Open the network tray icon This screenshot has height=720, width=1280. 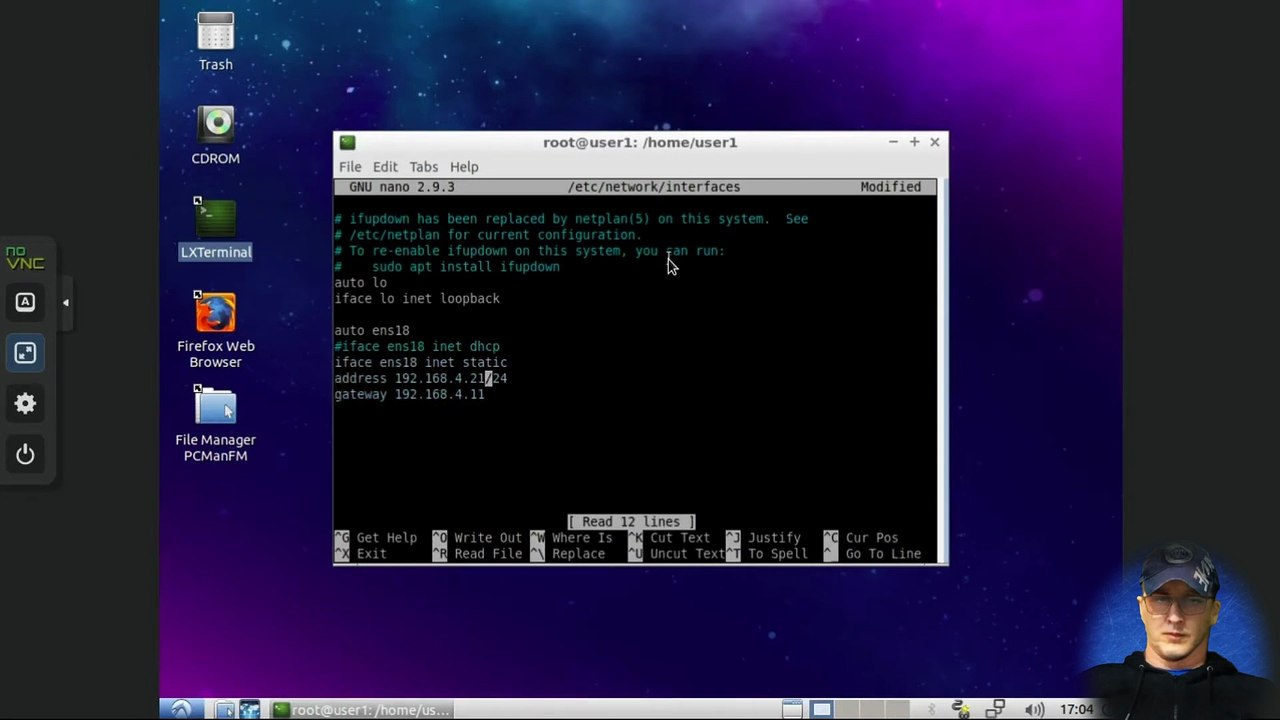point(995,709)
